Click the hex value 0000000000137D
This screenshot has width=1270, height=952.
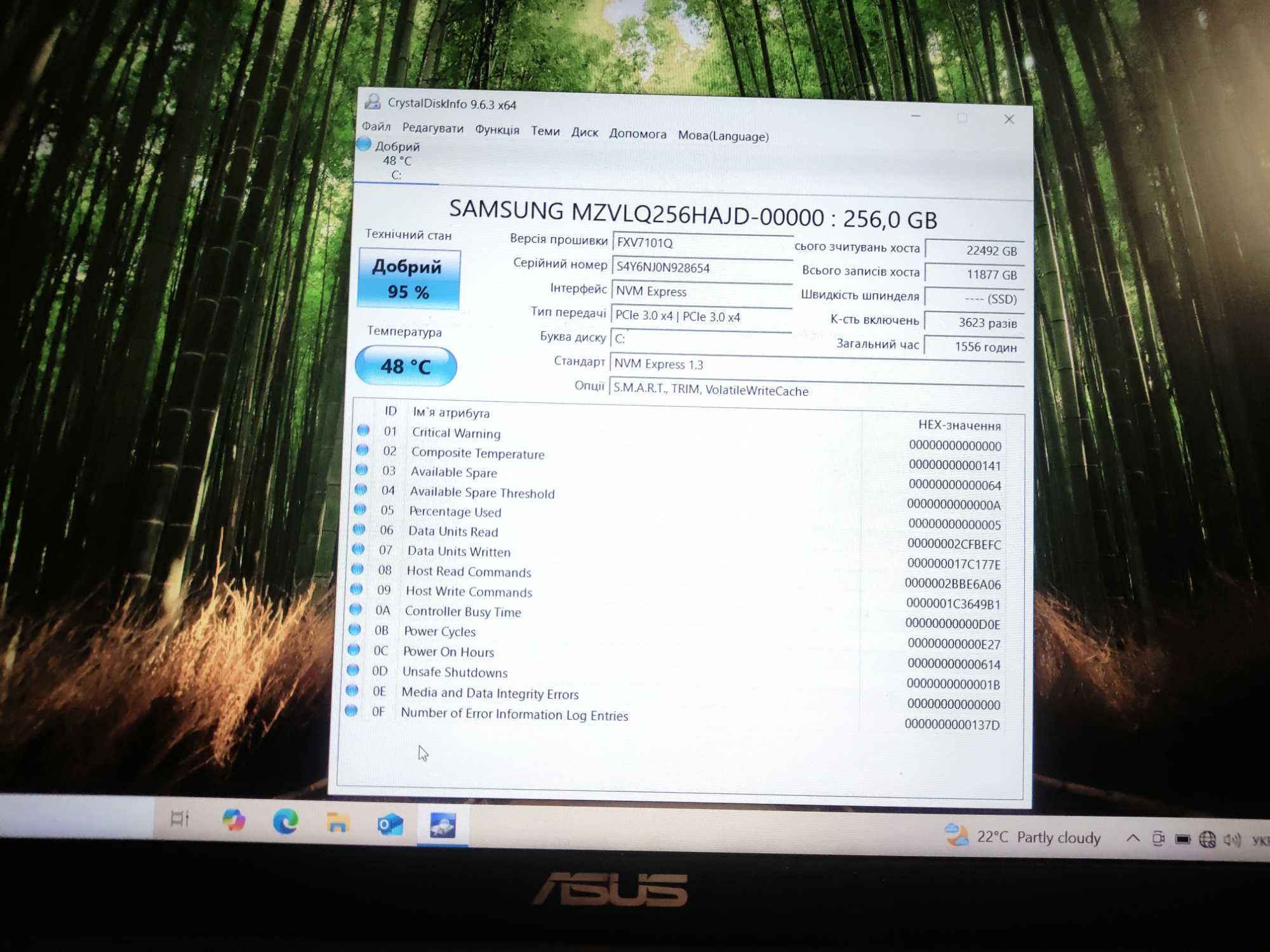(952, 724)
